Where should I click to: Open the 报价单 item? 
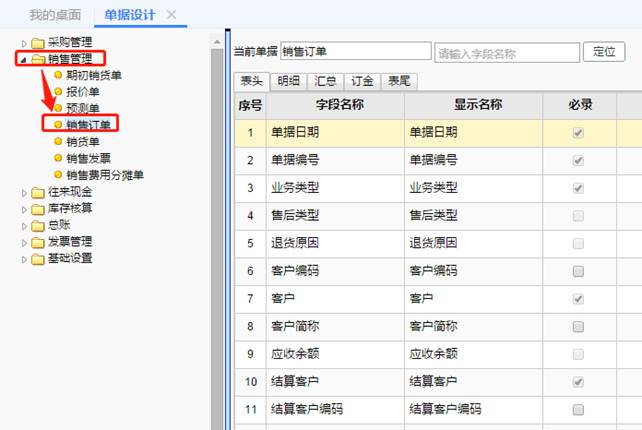pyautogui.click(x=82, y=91)
